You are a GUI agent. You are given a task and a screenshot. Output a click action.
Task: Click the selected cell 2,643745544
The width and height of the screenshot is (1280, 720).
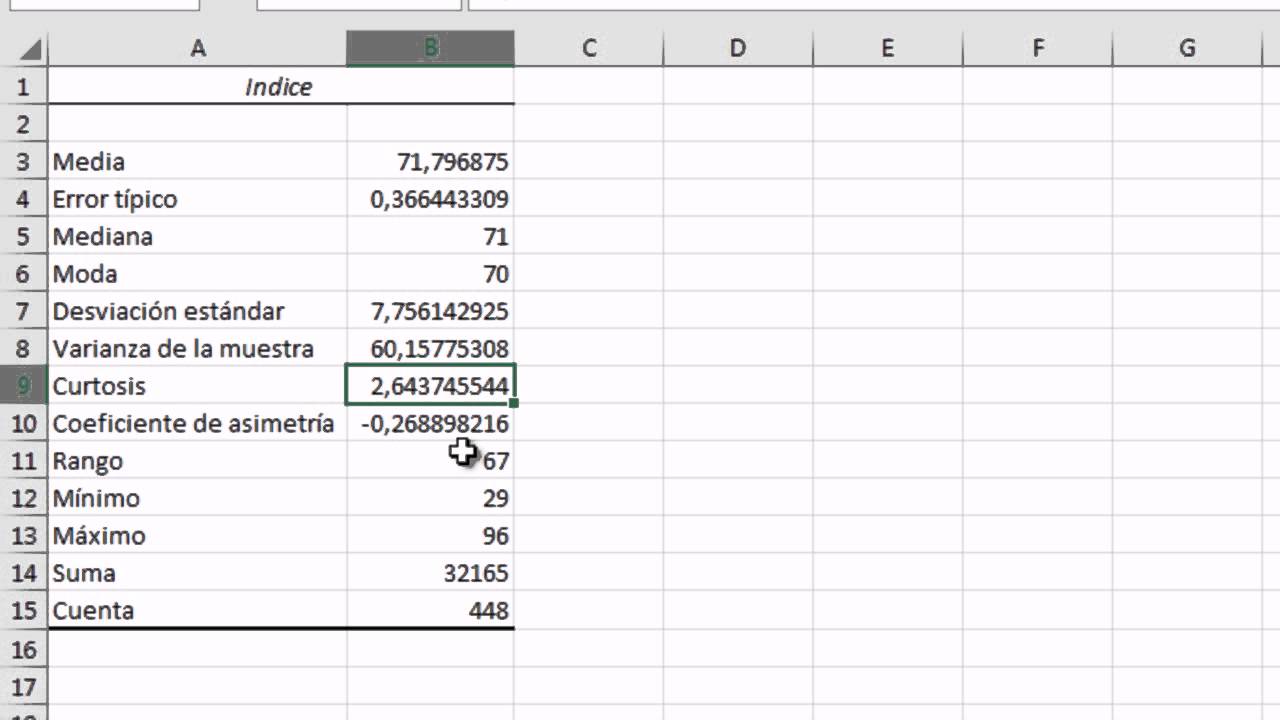coord(431,386)
